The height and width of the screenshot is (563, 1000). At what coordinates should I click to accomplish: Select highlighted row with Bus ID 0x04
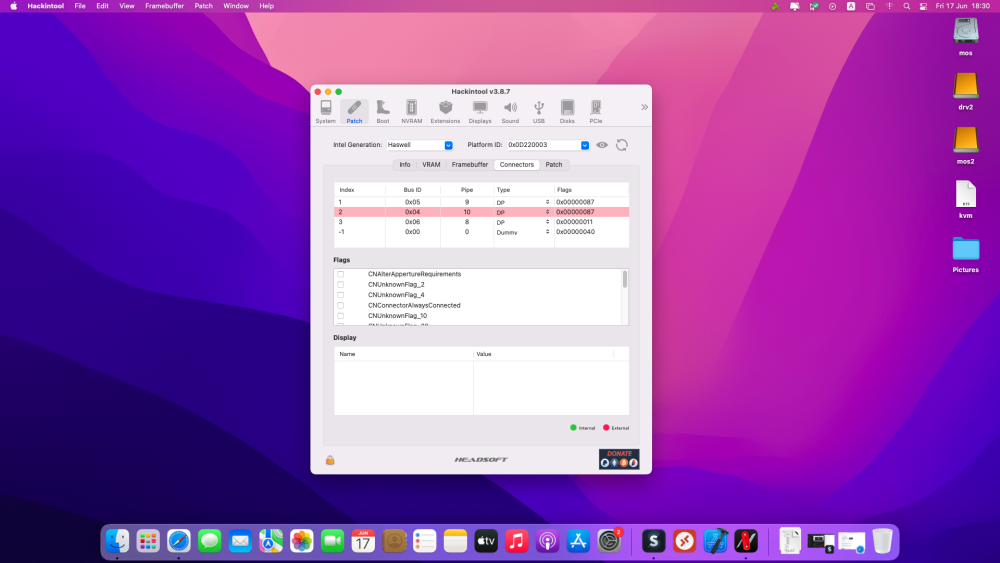[x=482, y=212]
